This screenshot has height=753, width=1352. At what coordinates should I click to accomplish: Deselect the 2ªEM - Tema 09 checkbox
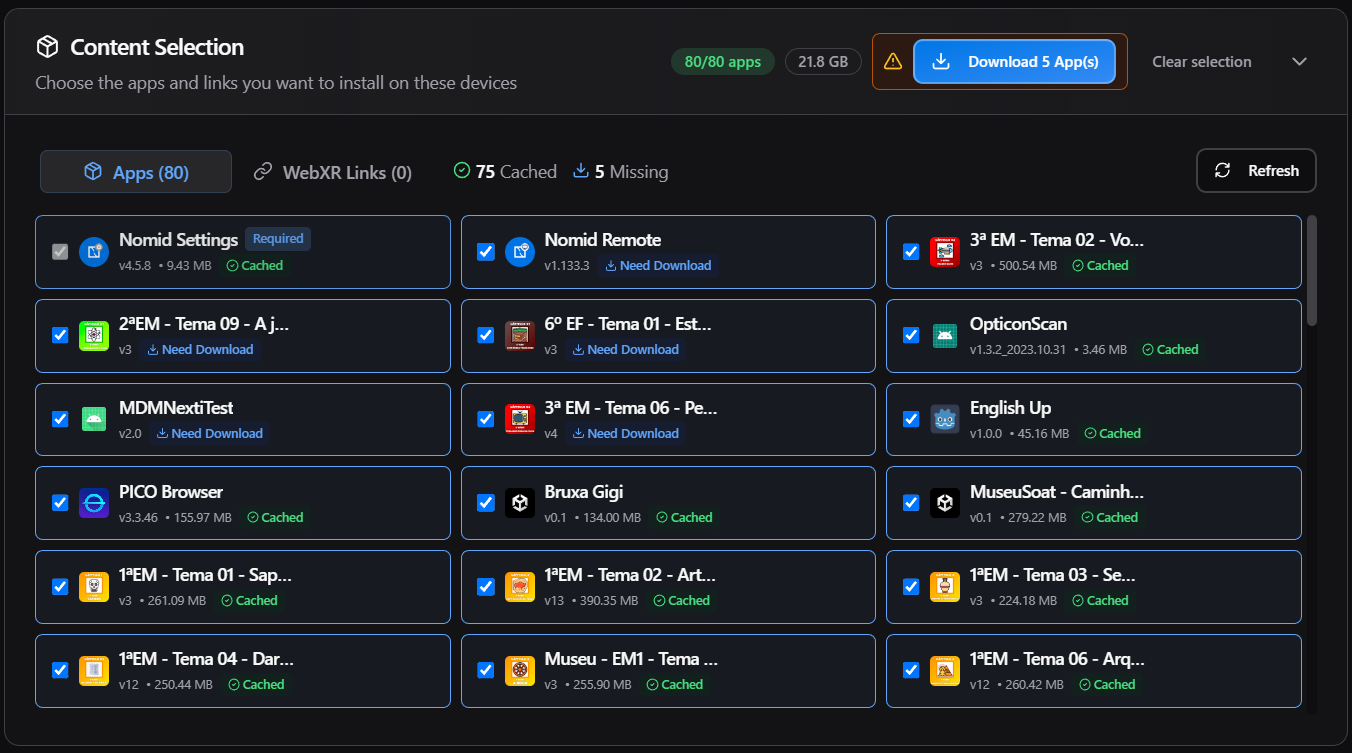point(60,335)
